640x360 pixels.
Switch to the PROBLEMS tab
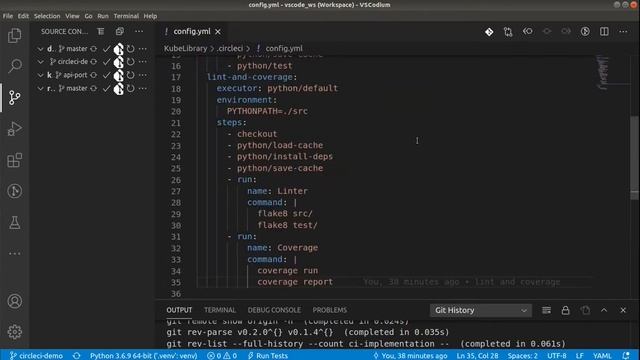point(329,310)
